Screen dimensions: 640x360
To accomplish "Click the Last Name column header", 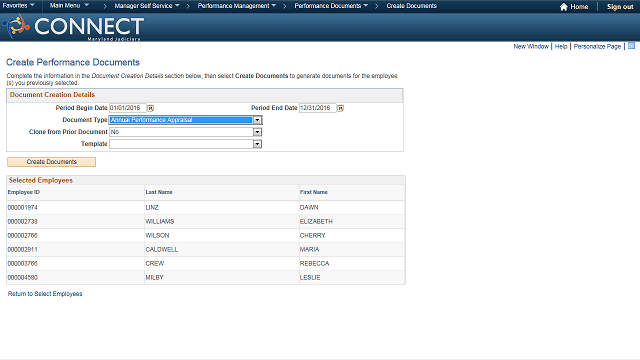I will [x=159, y=192].
